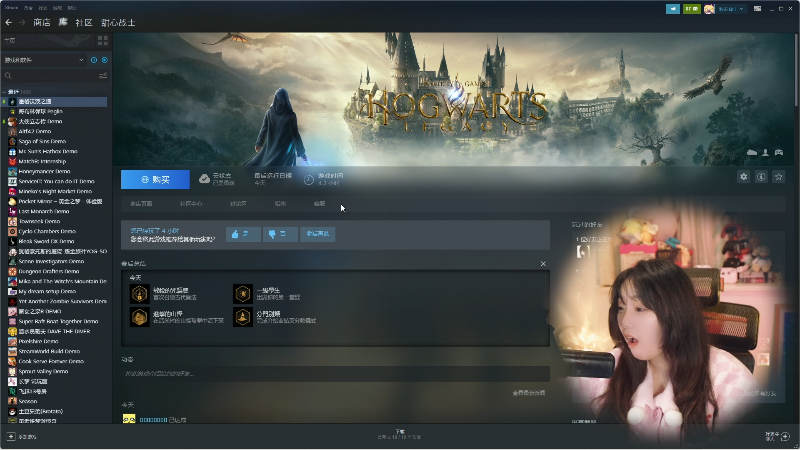This screenshot has height=450, width=800.
Task: Open the announcements megaphone icon
Action: pos(672,9)
